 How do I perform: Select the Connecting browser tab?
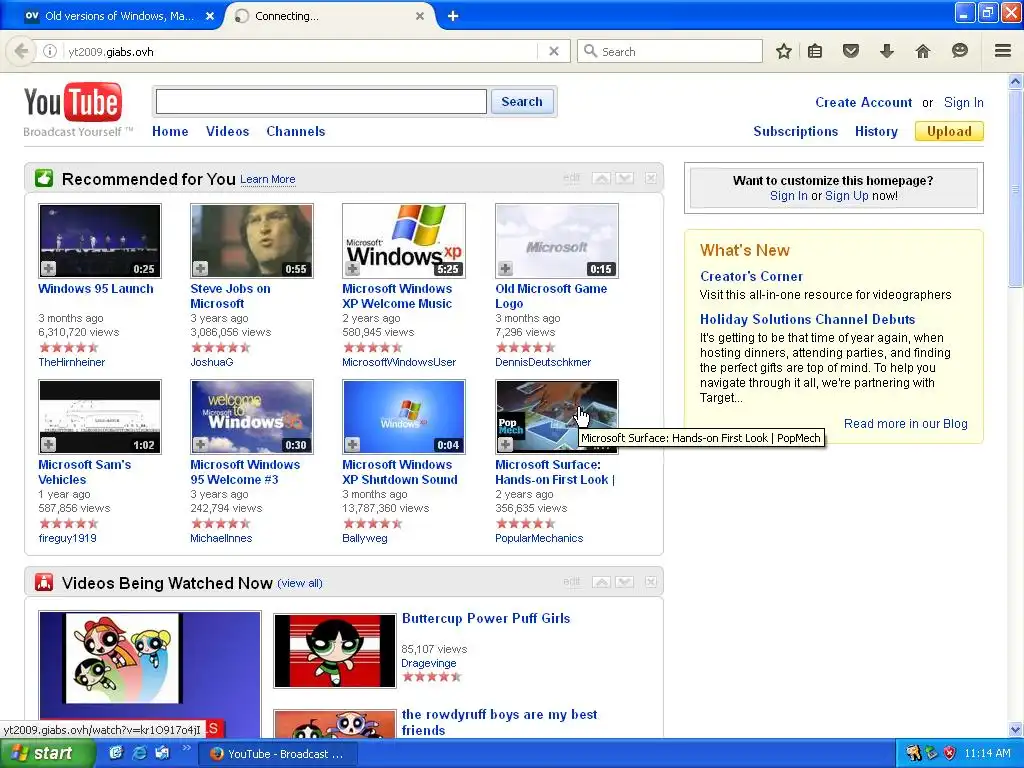[330, 16]
